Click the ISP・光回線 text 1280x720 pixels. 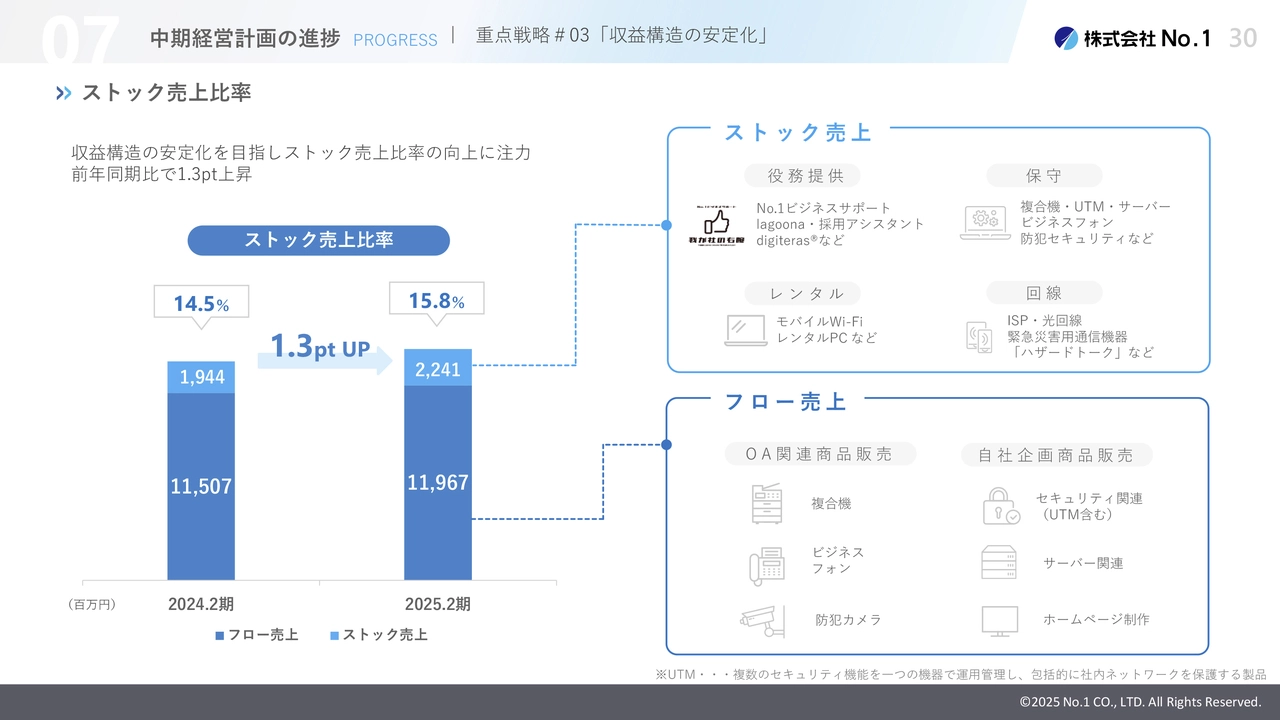tap(1044, 320)
